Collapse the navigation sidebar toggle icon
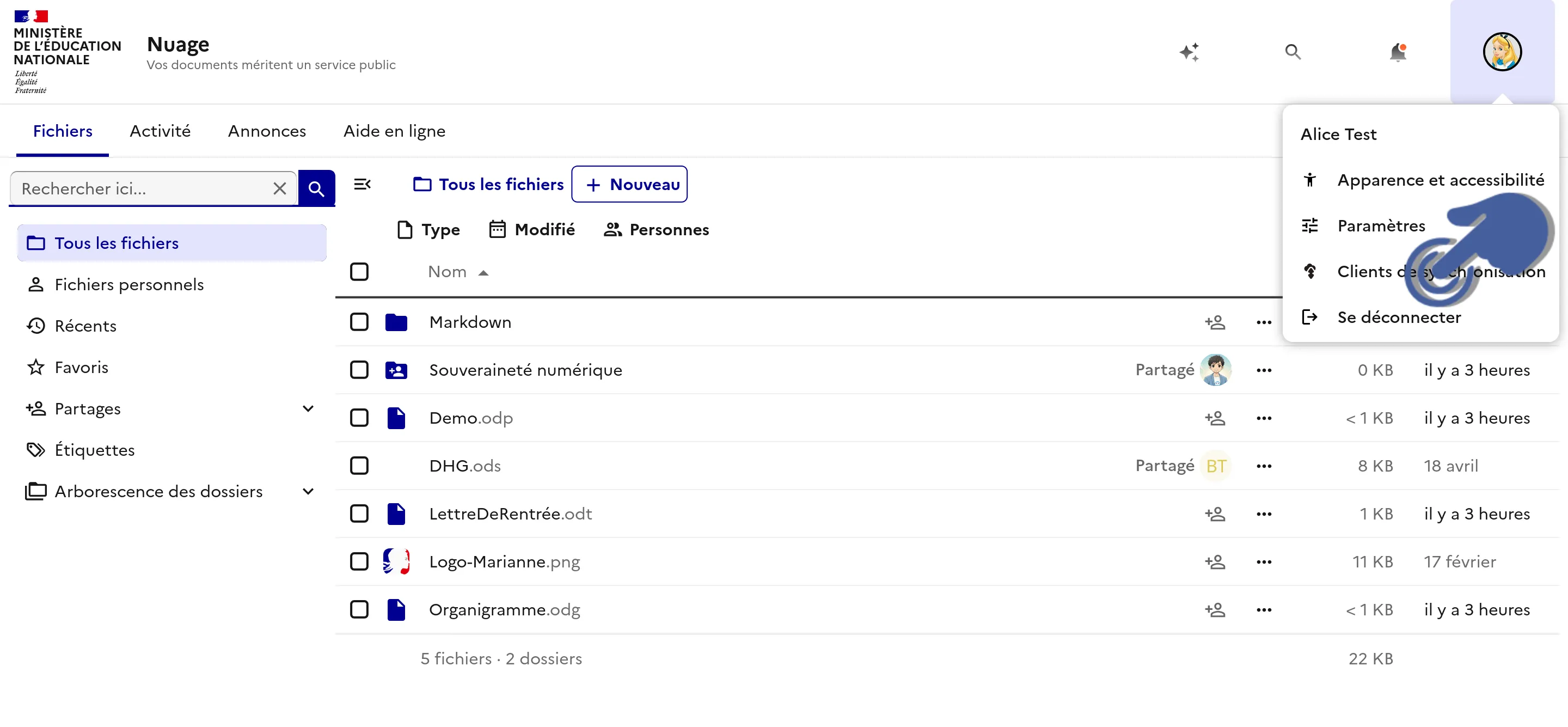This screenshot has height=727, width=1568. click(362, 184)
